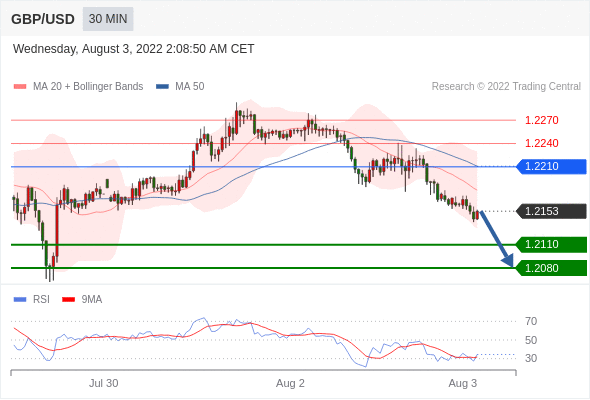Toggle the MA 20 + Bollinger Bands legend label
Screen dimensions: 590x400
click(x=88, y=87)
